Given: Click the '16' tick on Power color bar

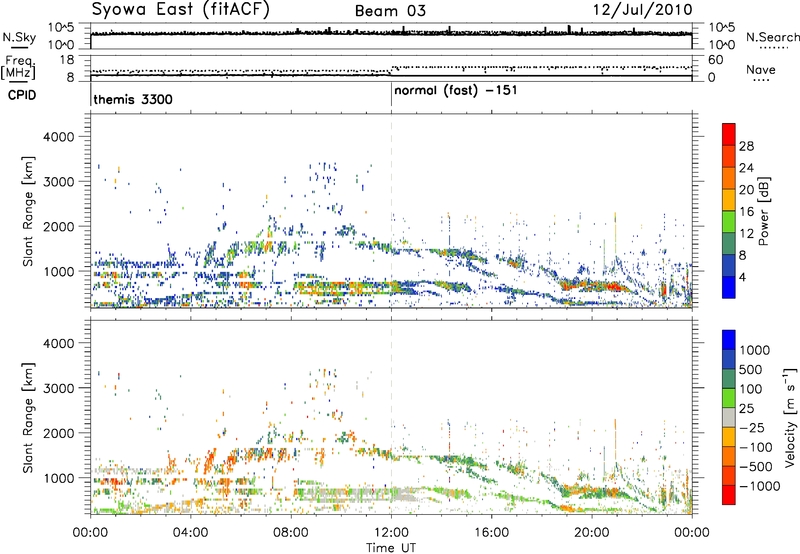Looking at the screenshot, I should [746, 212].
